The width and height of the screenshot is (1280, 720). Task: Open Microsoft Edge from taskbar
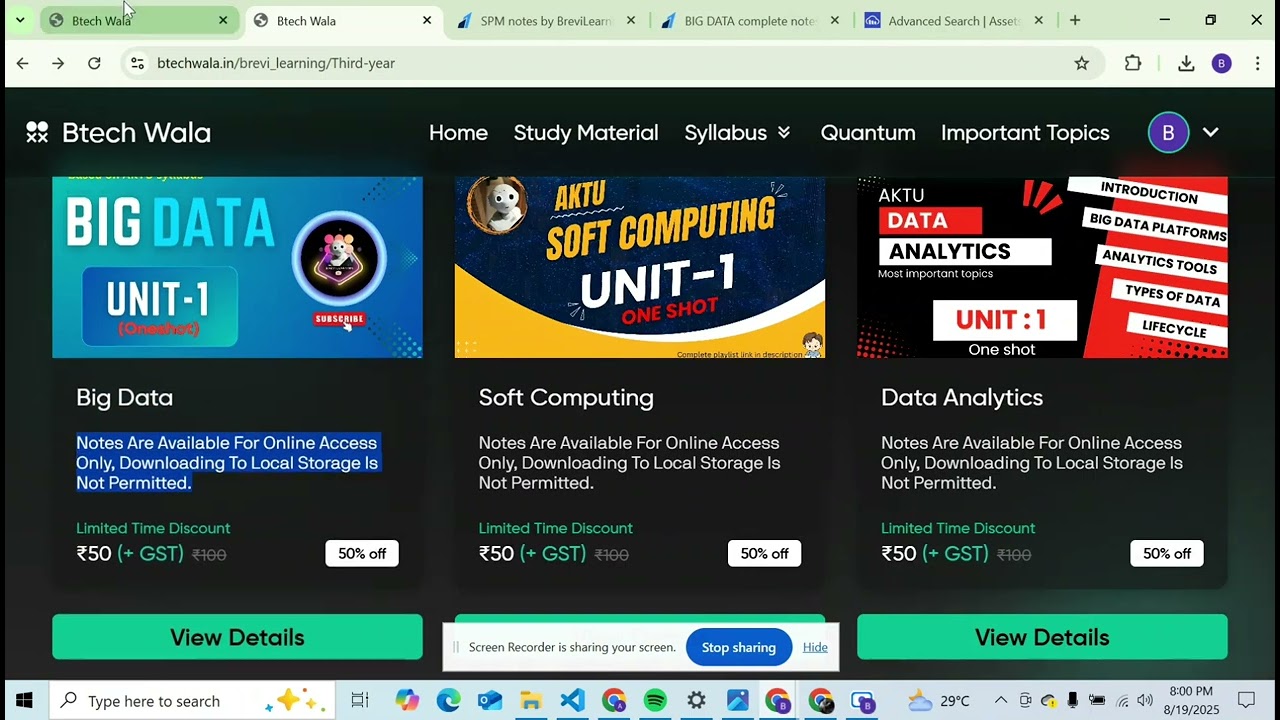coord(448,701)
